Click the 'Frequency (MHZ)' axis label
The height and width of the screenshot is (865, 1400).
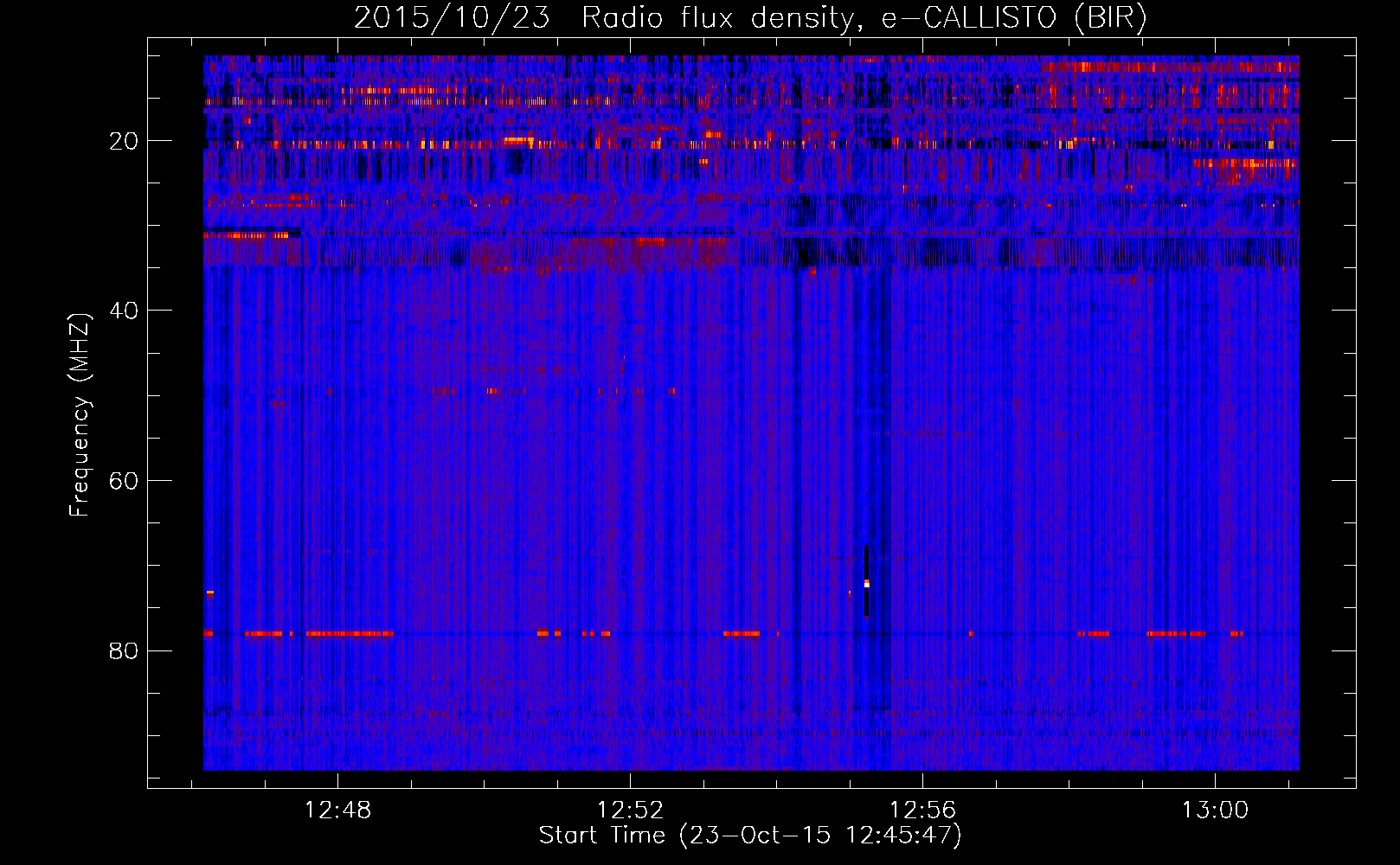pyautogui.click(x=79, y=415)
